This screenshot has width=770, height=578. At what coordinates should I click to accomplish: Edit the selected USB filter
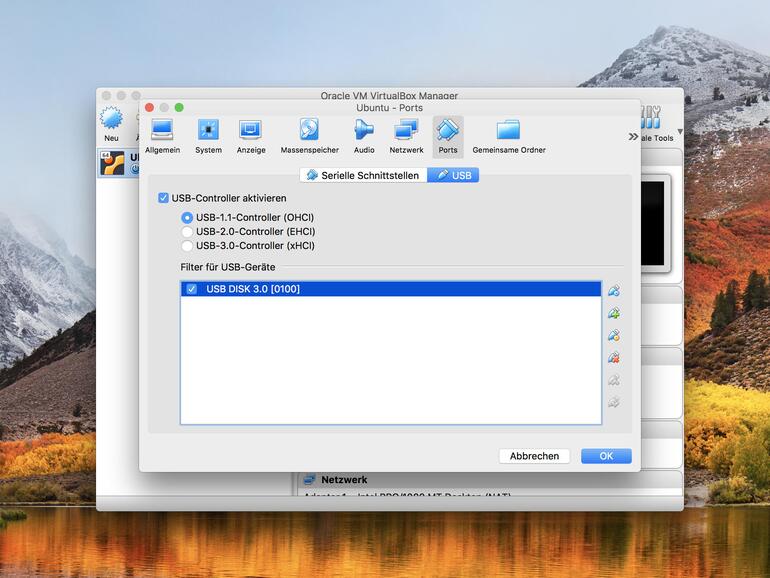pos(614,335)
